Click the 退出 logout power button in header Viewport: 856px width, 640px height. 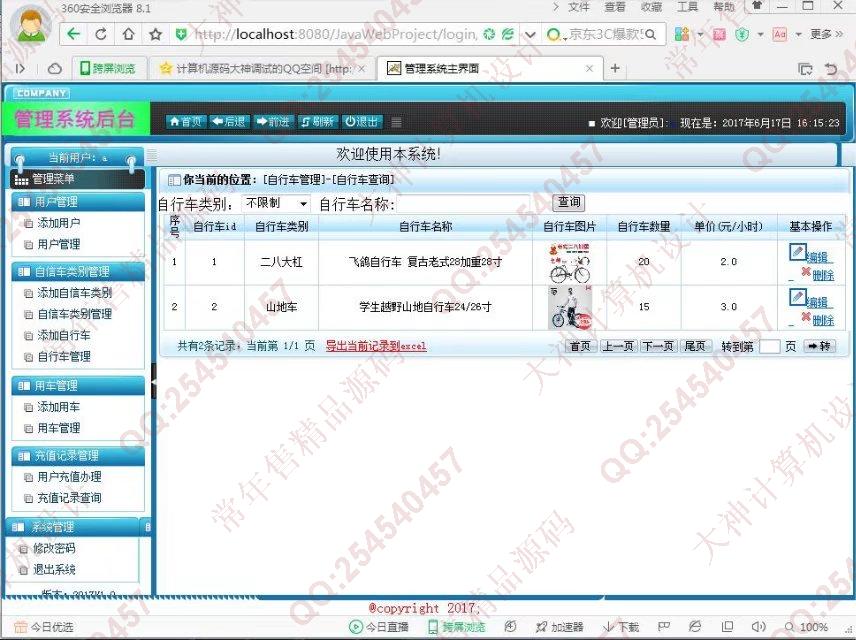coord(362,122)
